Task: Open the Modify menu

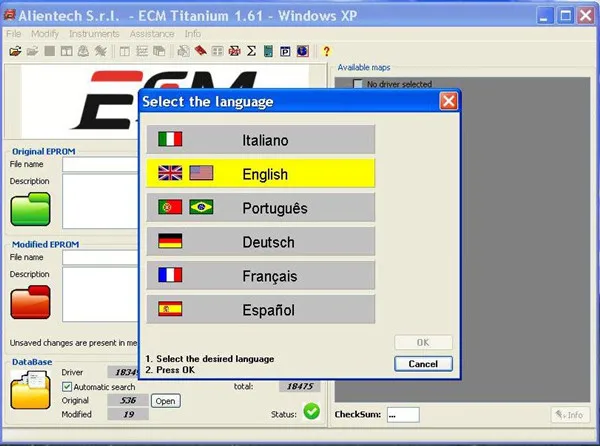Action: click(x=45, y=34)
